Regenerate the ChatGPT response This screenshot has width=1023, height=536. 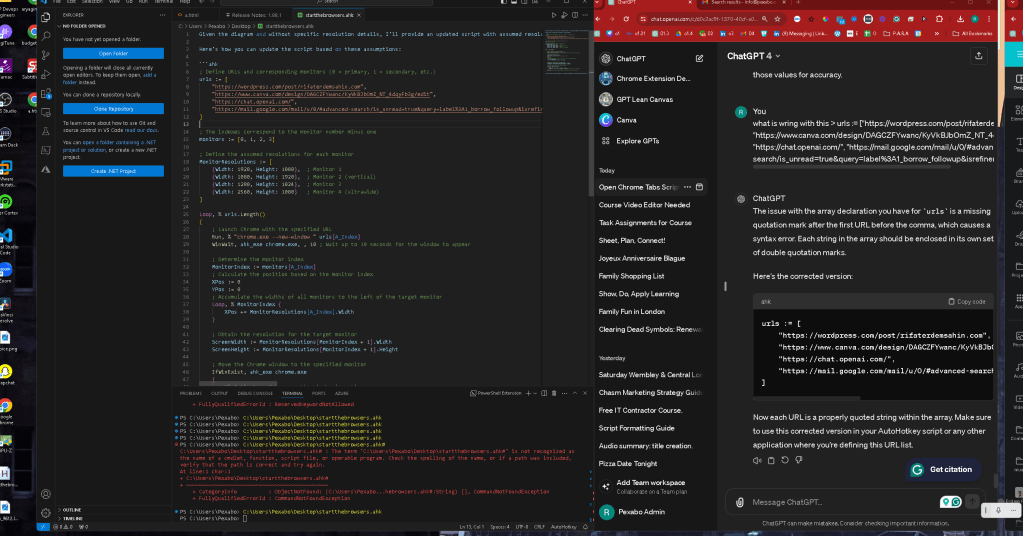pyautogui.click(x=785, y=460)
